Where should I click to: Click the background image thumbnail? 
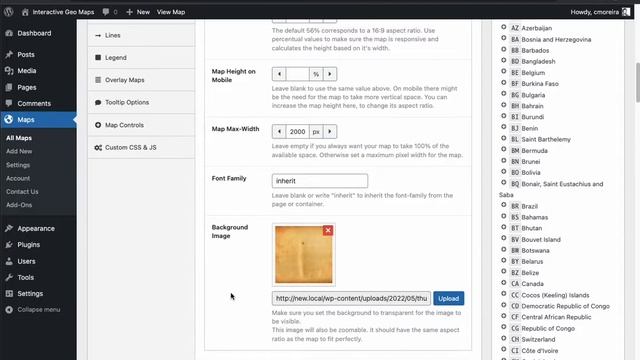point(304,255)
